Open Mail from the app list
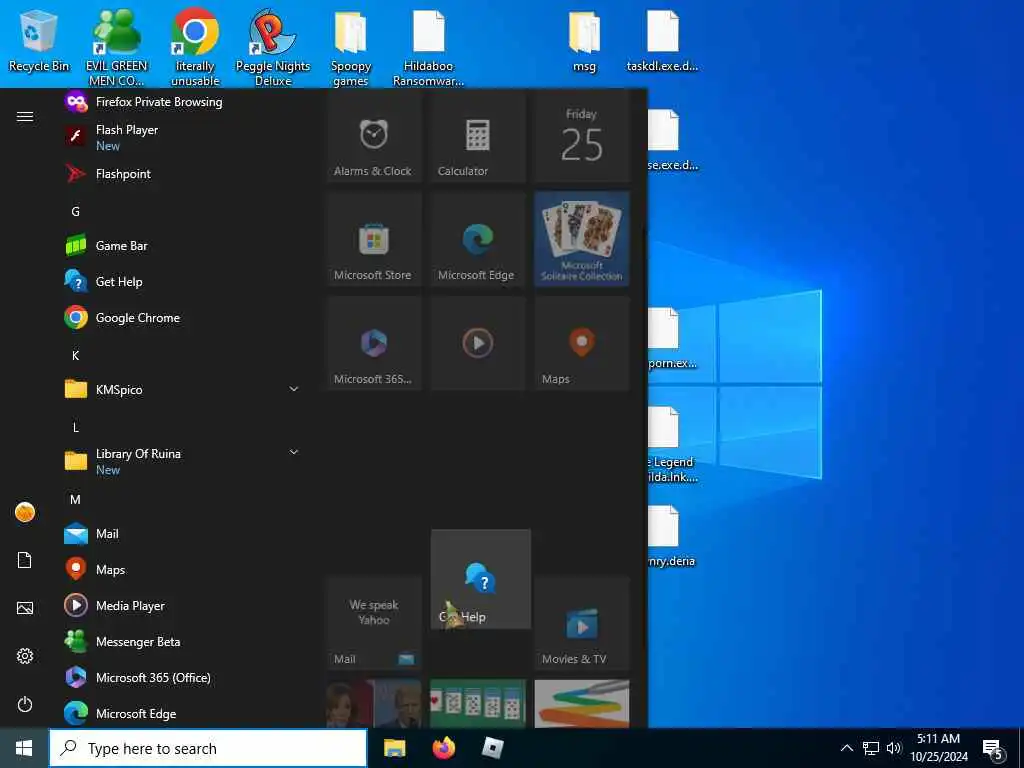 (x=181, y=534)
